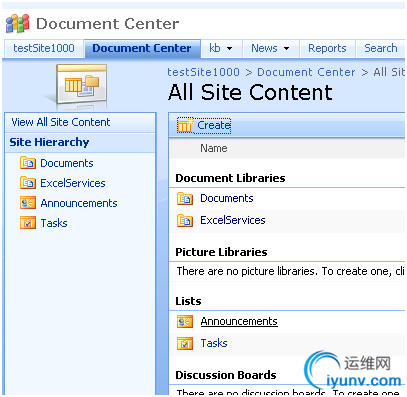The width and height of the screenshot is (407, 397).
Task: Open the kb tab dropdown arrow
Action: coord(229,49)
